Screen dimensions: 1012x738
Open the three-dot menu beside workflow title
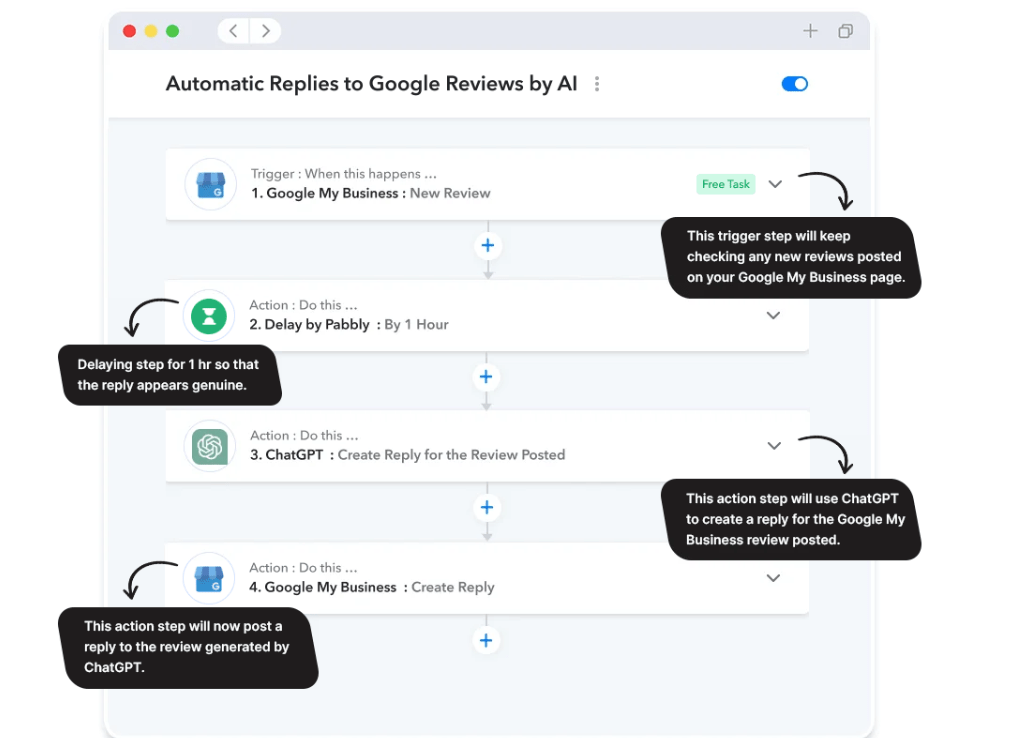[x=597, y=84]
